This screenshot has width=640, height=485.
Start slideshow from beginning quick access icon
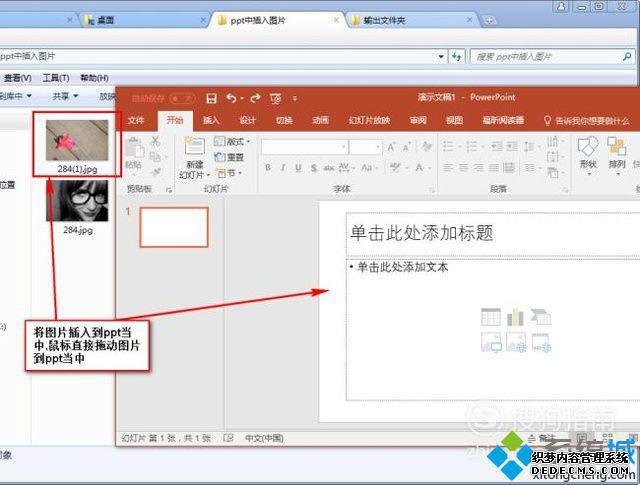click(276, 98)
